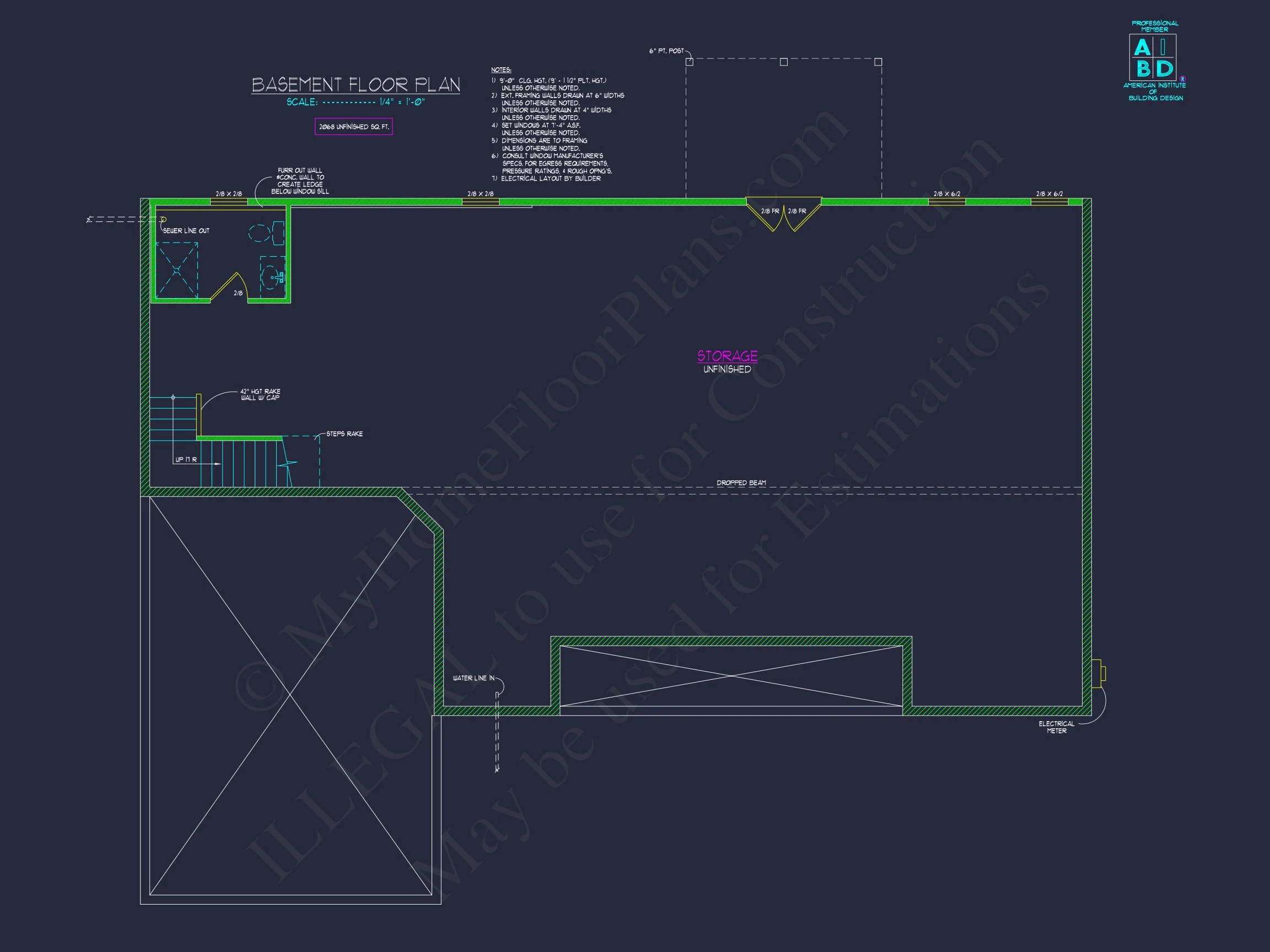Click the UP 17 R stair label
The height and width of the screenshot is (952, 1270).
click(x=186, y=459)
